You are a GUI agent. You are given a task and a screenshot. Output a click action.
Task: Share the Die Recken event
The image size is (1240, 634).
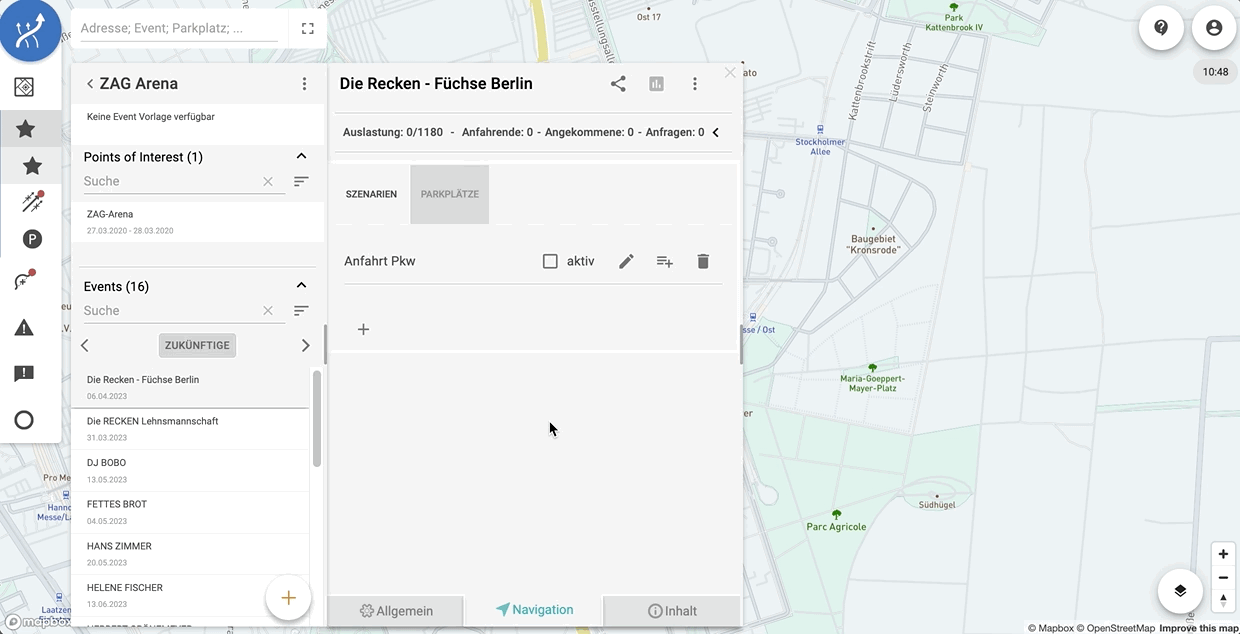(x=618, y=84)
